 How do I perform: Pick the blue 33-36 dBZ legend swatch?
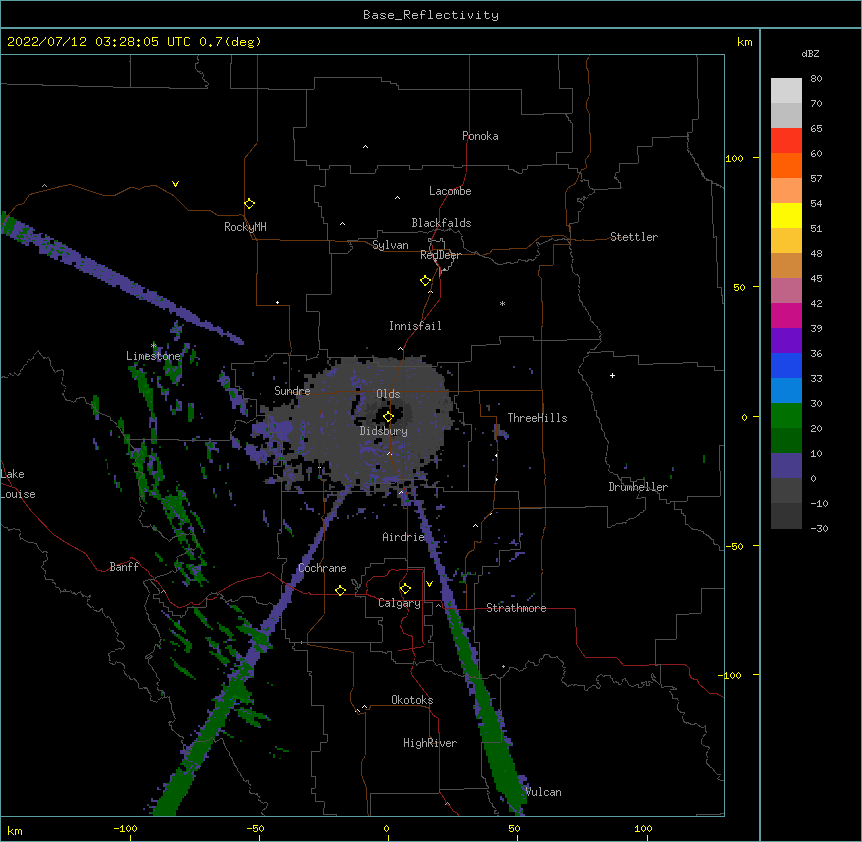click(786, 366)
